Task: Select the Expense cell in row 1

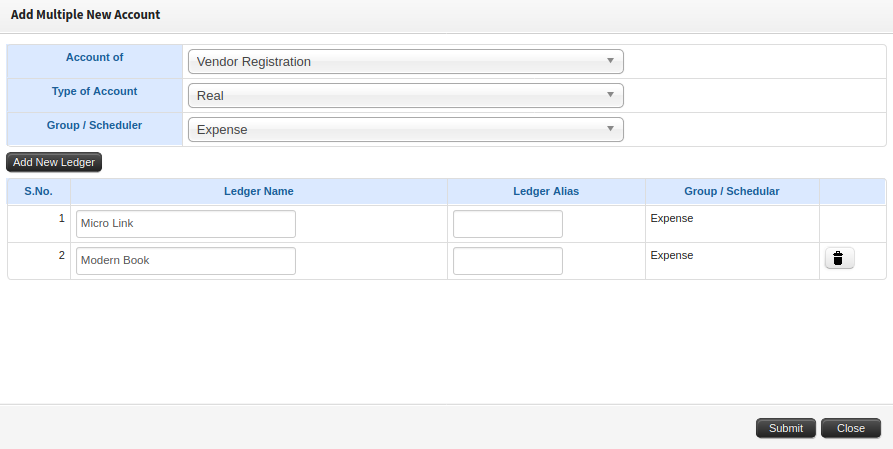Action: coord(671,218)
